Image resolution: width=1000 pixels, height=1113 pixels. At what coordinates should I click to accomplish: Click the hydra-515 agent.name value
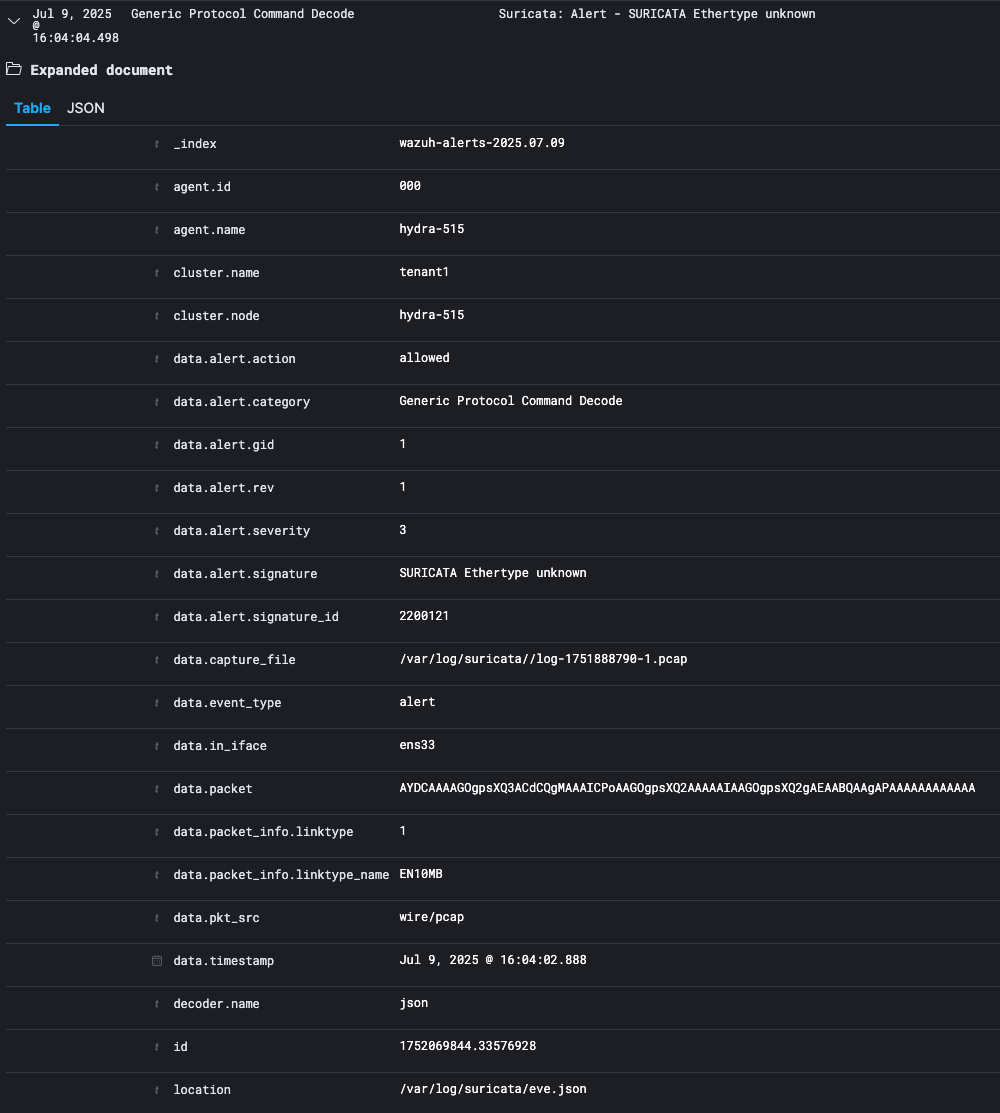pos(432,229)
